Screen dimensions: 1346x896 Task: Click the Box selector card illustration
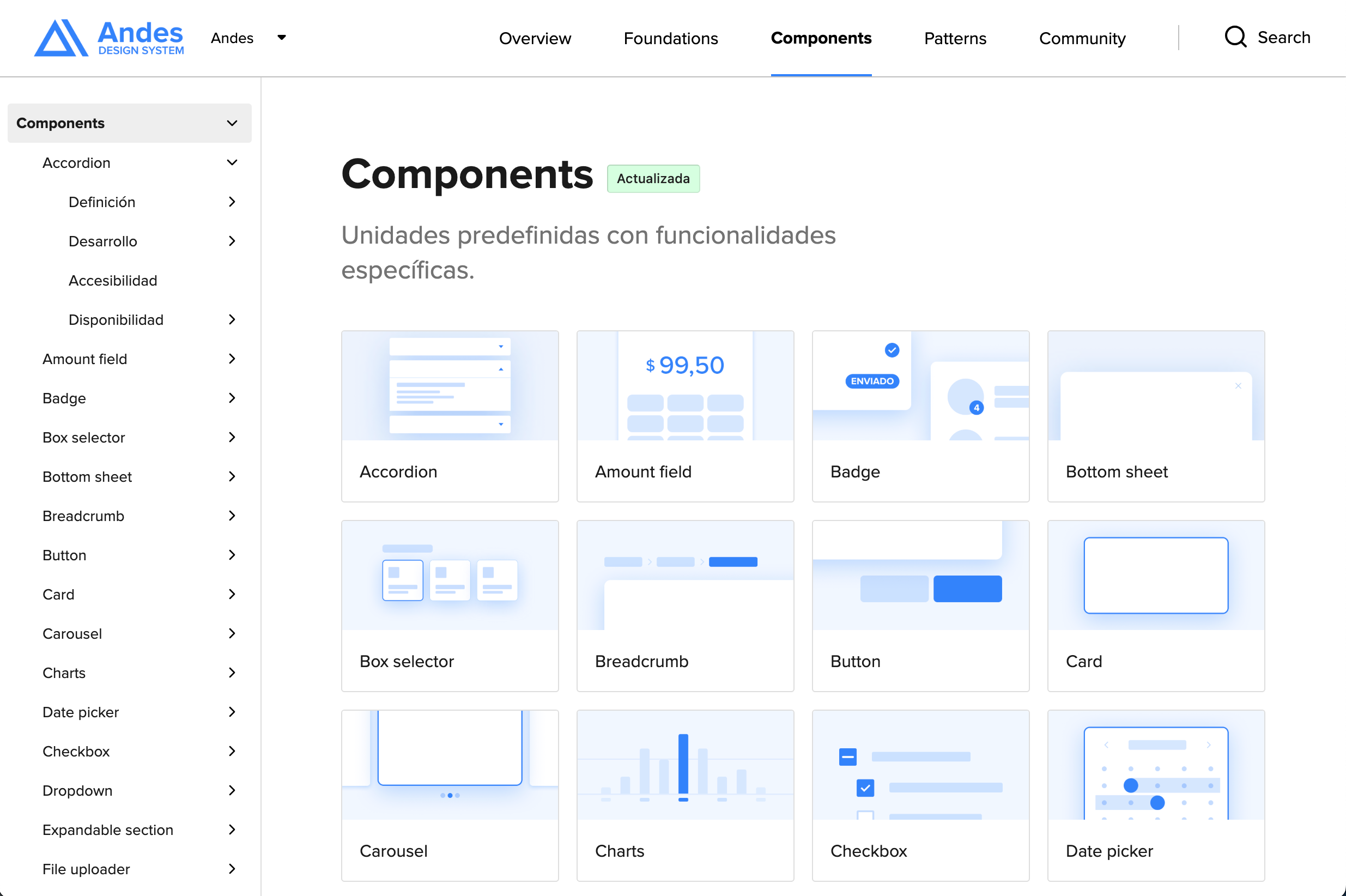pyautogui.click(x=450, y=576)
